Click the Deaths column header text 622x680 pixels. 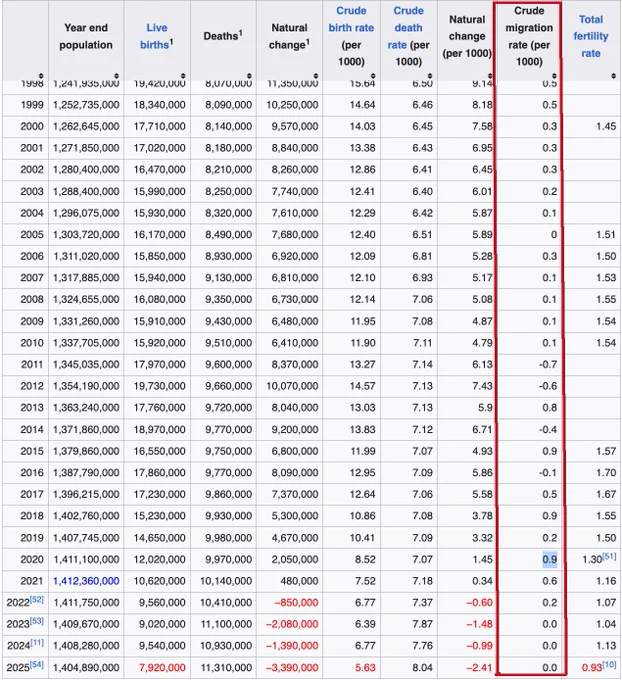pos(223,36)
